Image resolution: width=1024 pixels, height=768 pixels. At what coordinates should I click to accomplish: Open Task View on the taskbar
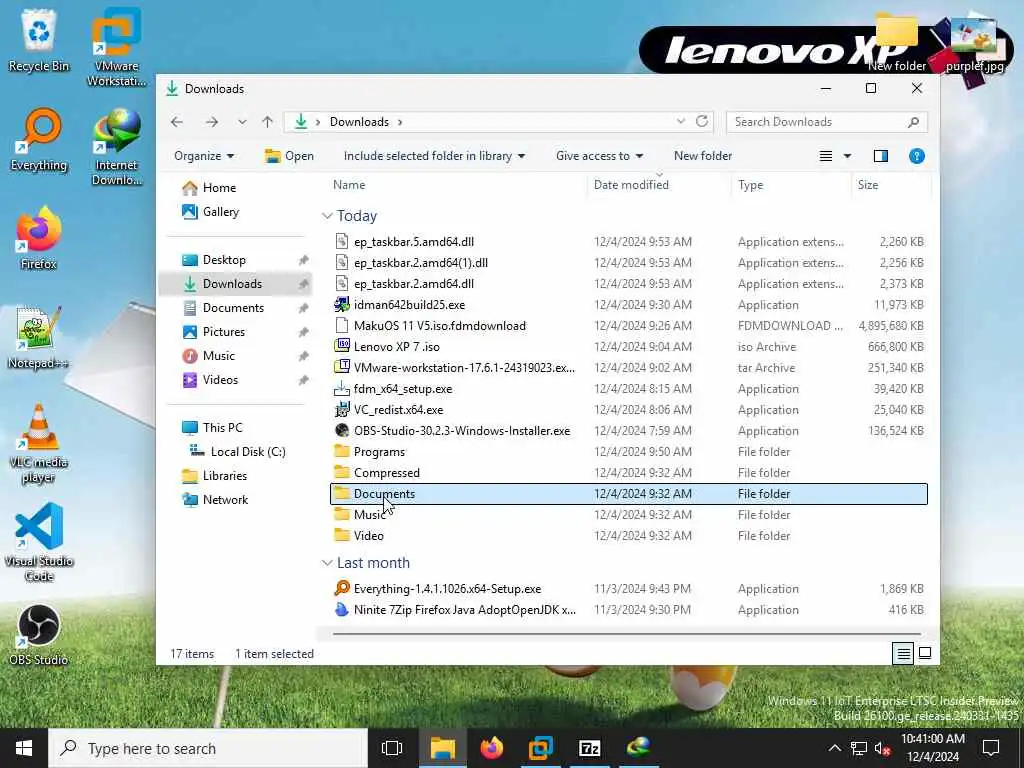[x=392, y=748]
